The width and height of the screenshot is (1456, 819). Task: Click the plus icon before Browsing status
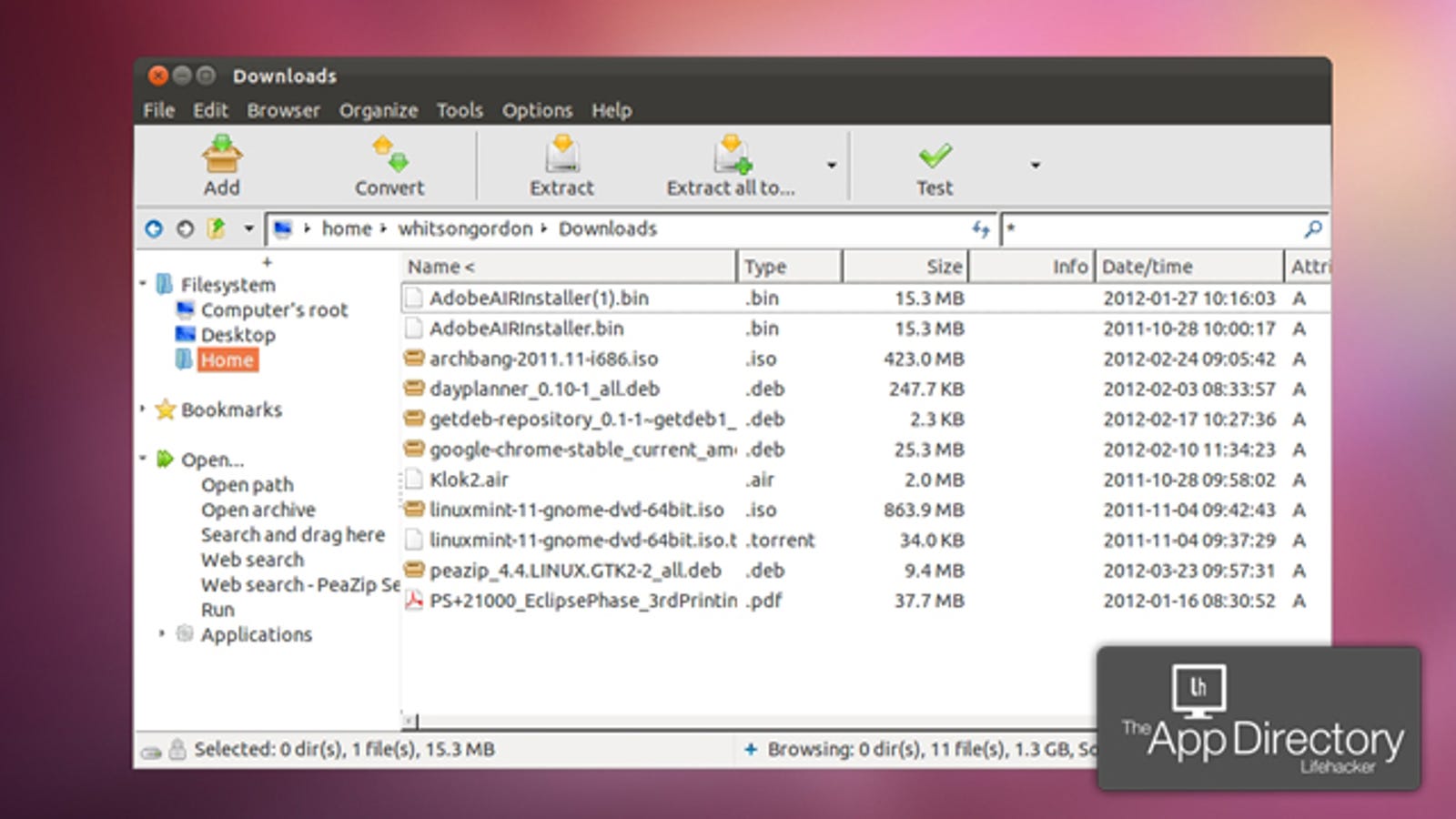pyautogui.click(x=751, y=749)
